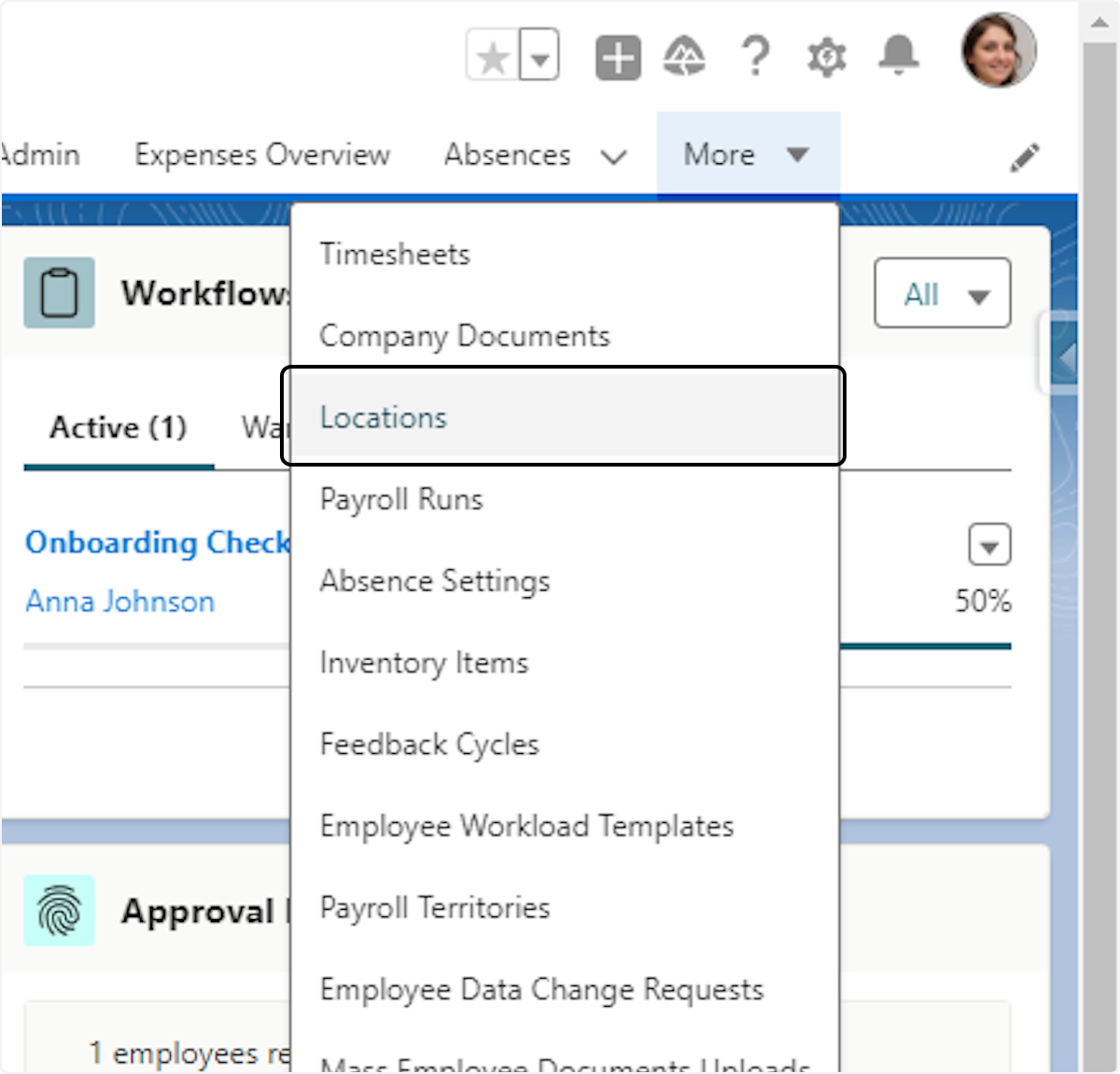Open the All filter dropdown
Screen dimensions: 1120x1074
pyautogui.click(x=942, y=295)
